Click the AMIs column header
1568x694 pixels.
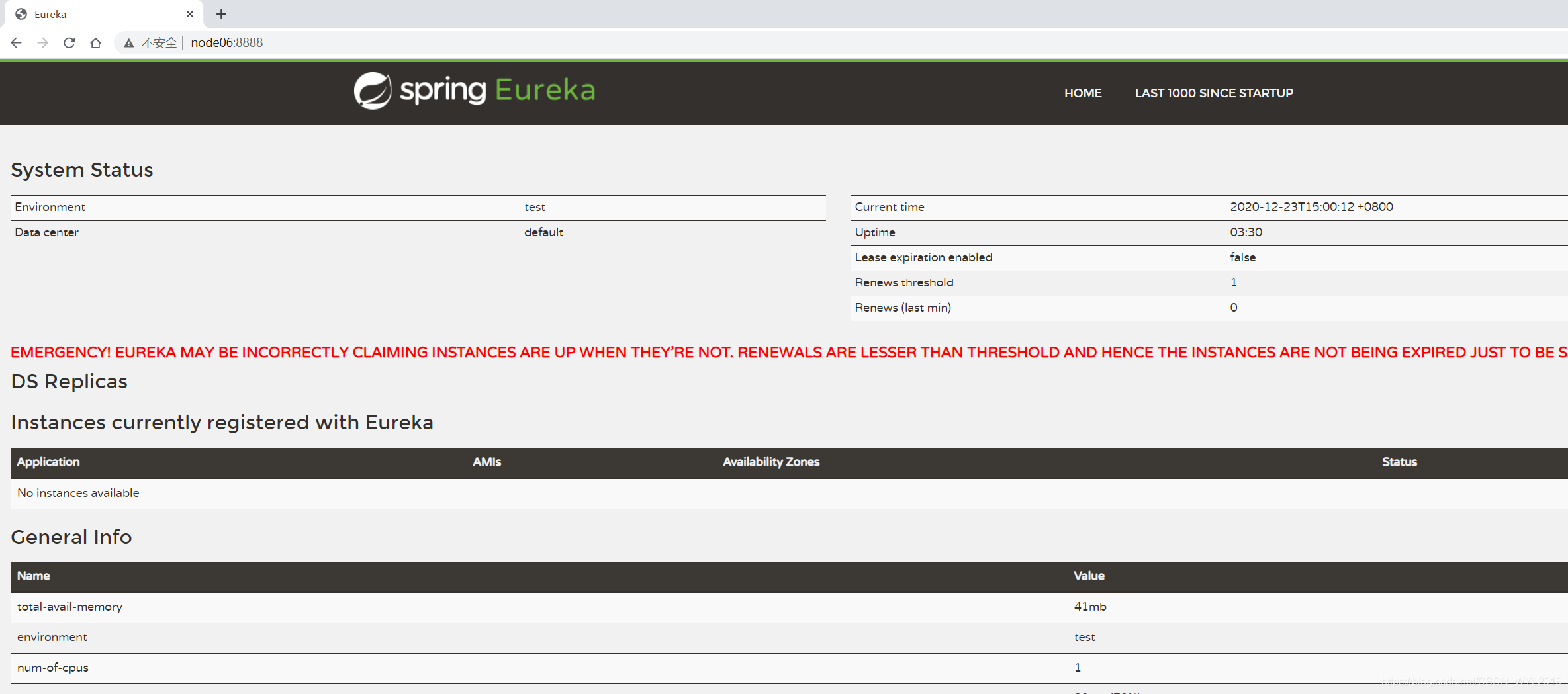487,462
